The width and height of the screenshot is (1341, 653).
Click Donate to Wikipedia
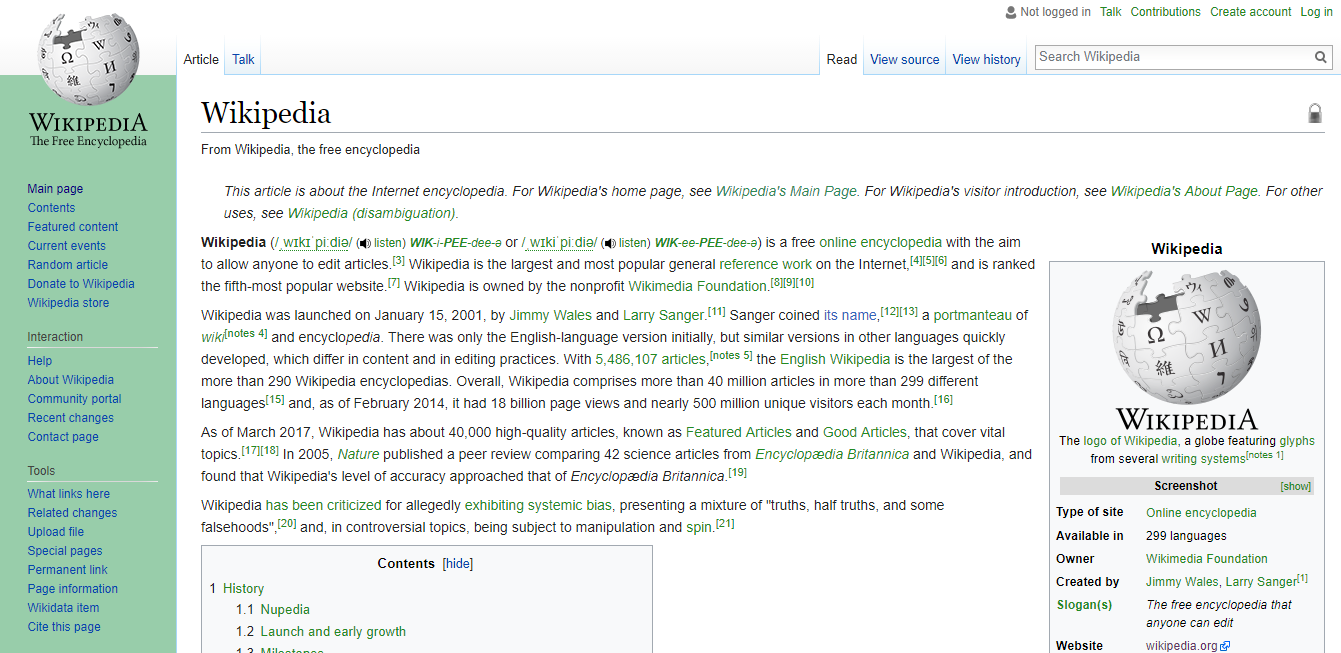click(x=81, y=284)
